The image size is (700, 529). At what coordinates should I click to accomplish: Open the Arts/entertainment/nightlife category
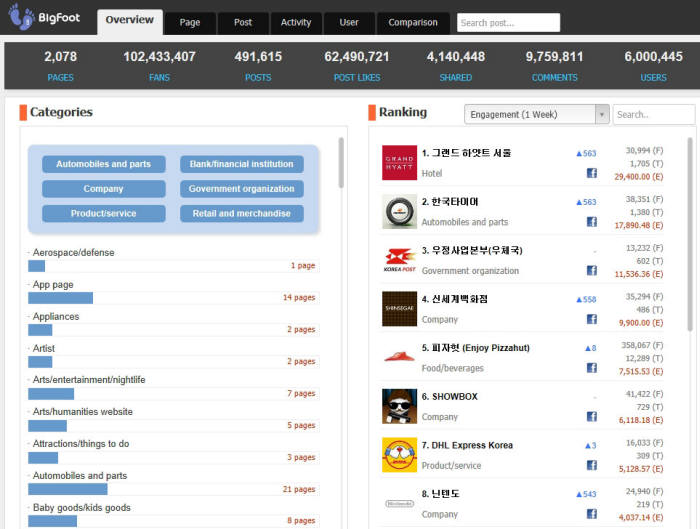89,380
